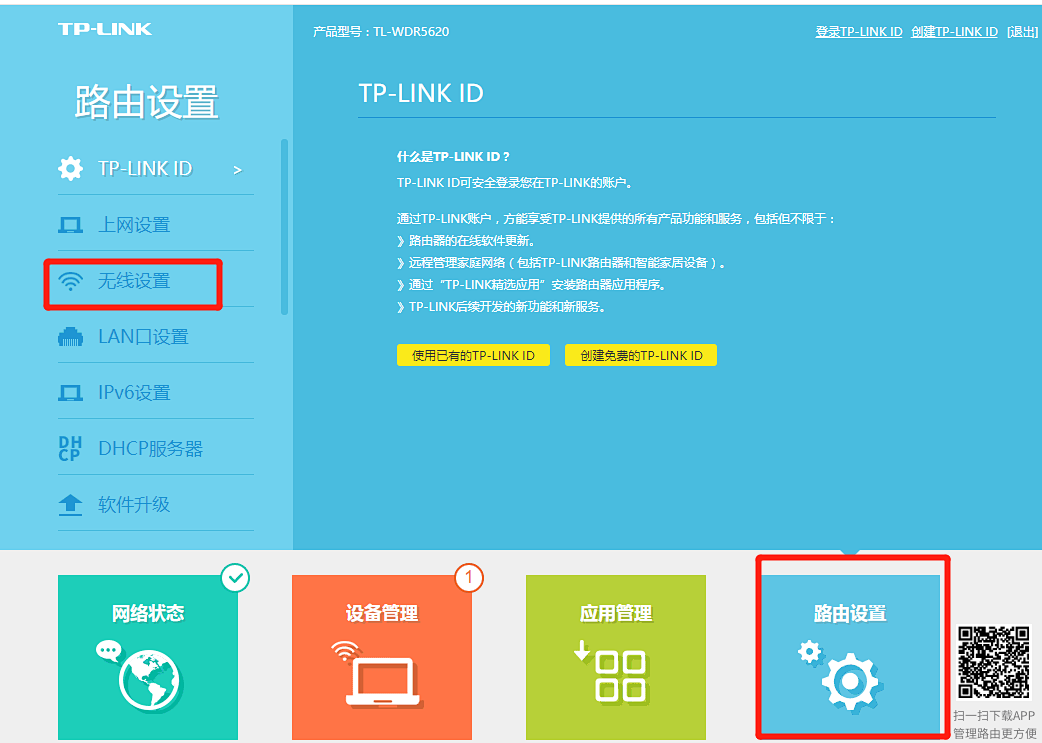
Task: Open 软件升级 menu item
Action: click(x=156, y=504)
